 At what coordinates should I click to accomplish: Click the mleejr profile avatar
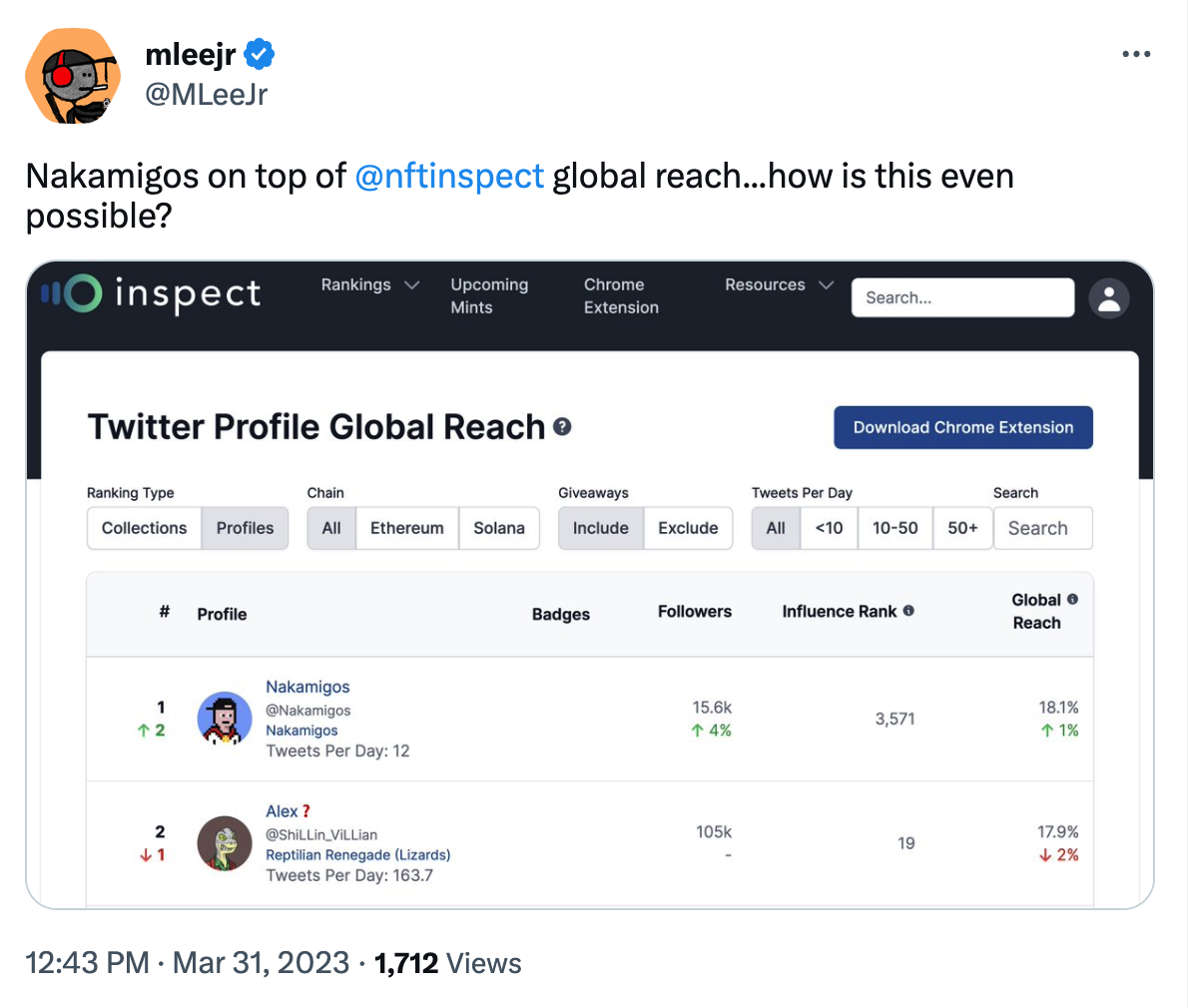click(x=73, y=76)
